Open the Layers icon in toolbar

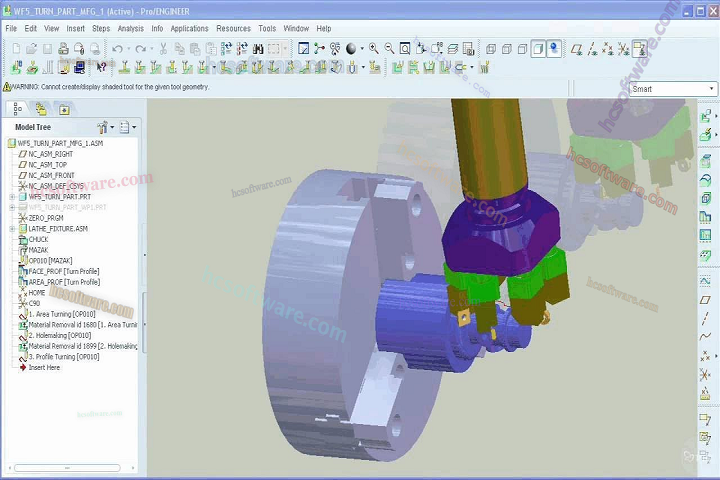(453, 49)
